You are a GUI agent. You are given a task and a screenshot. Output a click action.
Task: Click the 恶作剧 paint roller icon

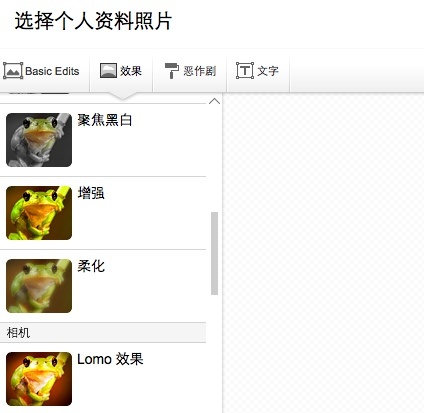point(172,71)
